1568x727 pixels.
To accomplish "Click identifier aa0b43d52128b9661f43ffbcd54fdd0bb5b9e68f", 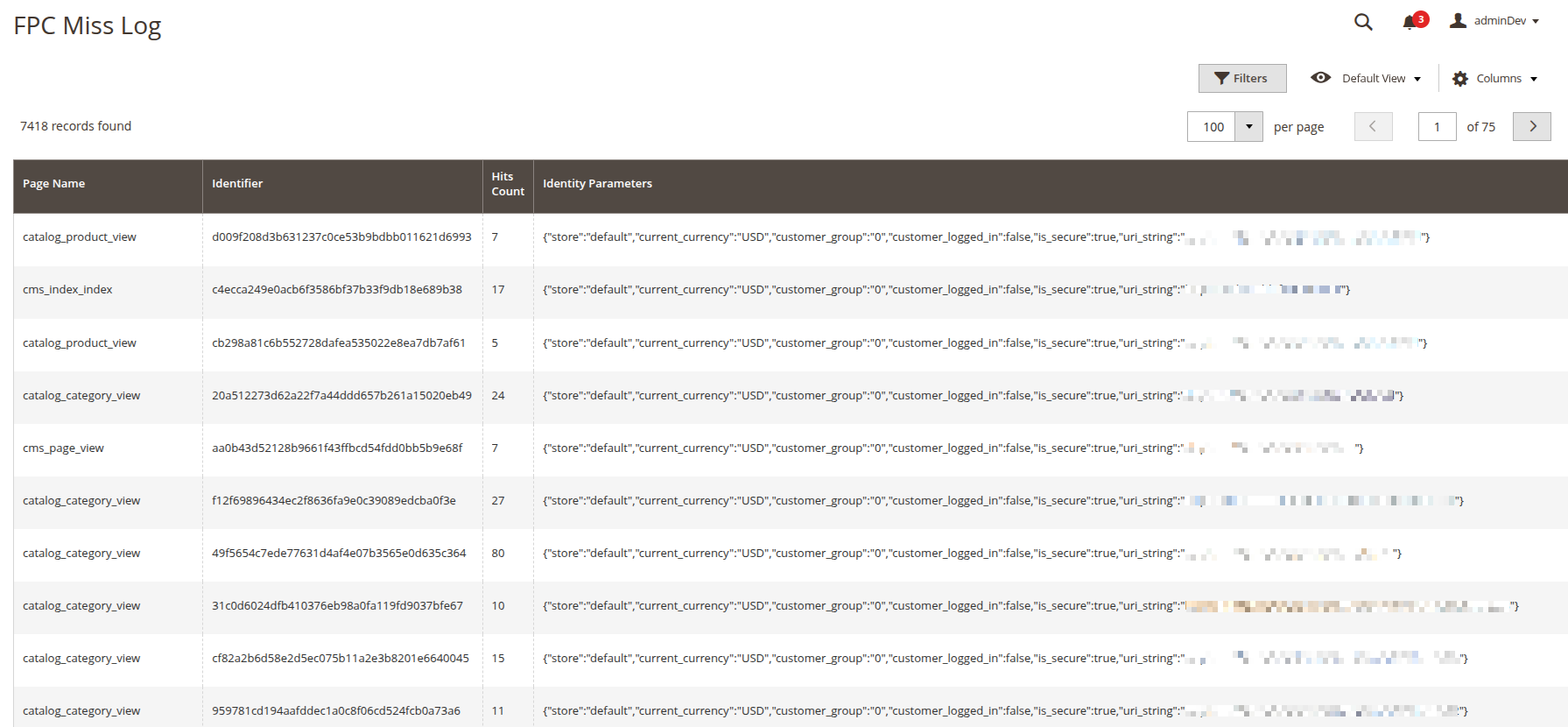I will pyautogui.click(x=337, y=448).
